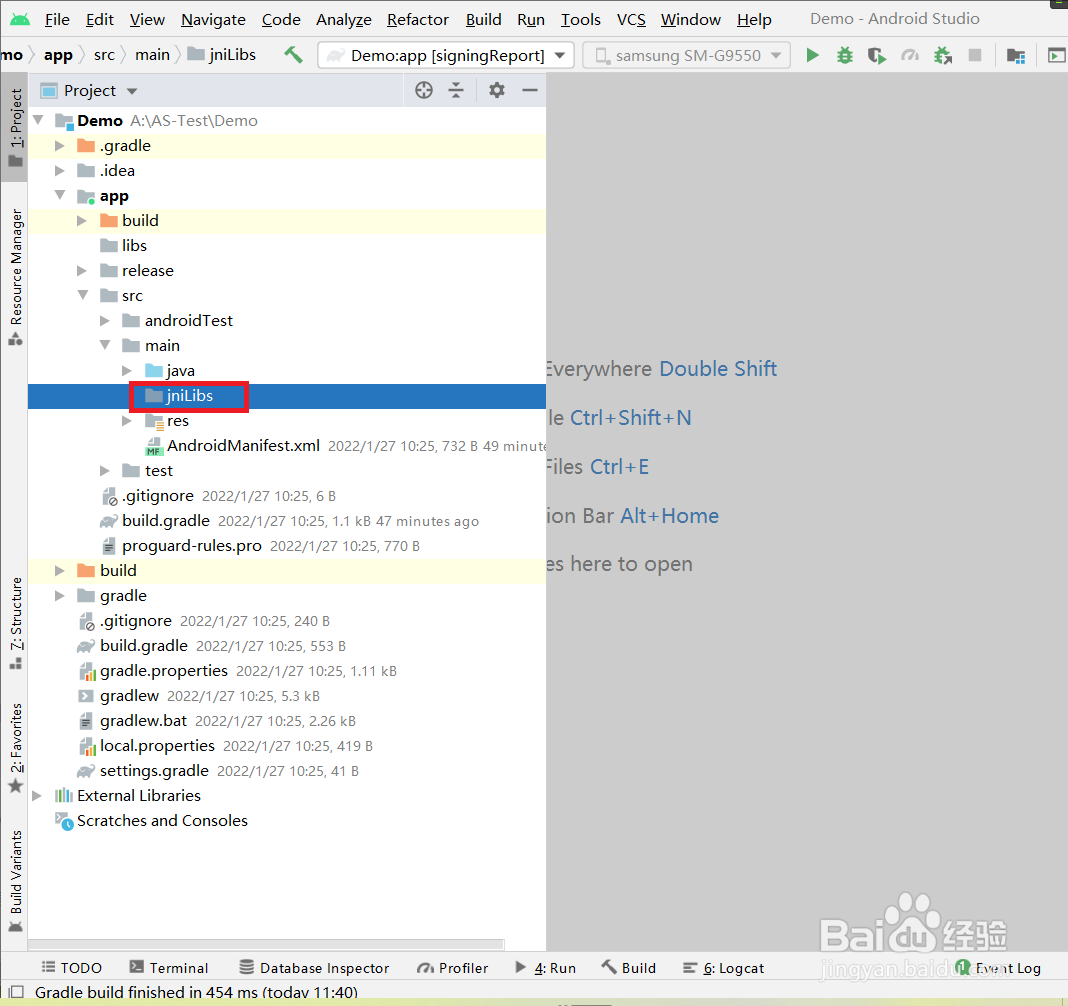Expand the app build folder
1068x1006 pixels.
click(x=82, y=221)
